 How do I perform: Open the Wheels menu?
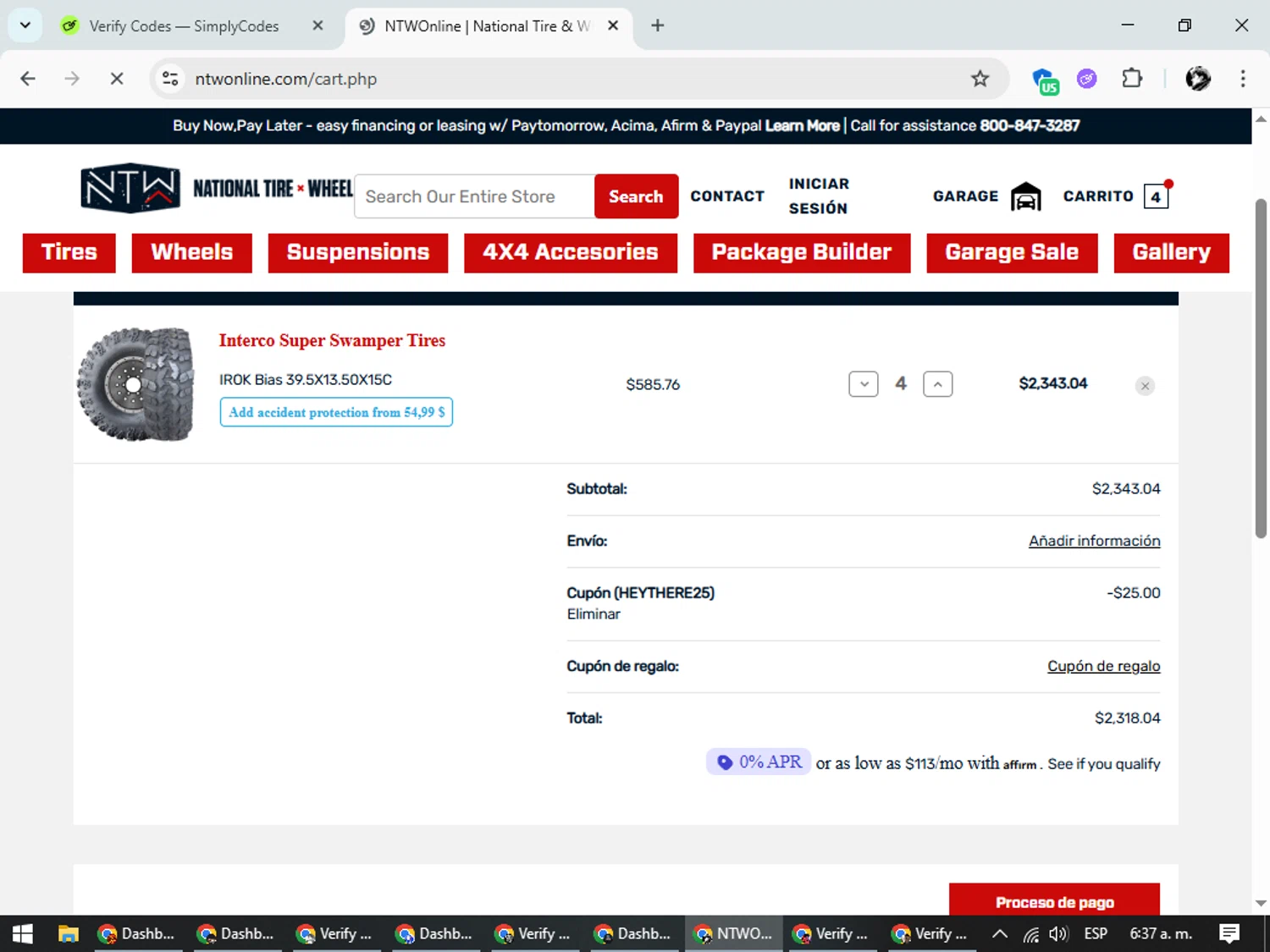coord(192,252)
